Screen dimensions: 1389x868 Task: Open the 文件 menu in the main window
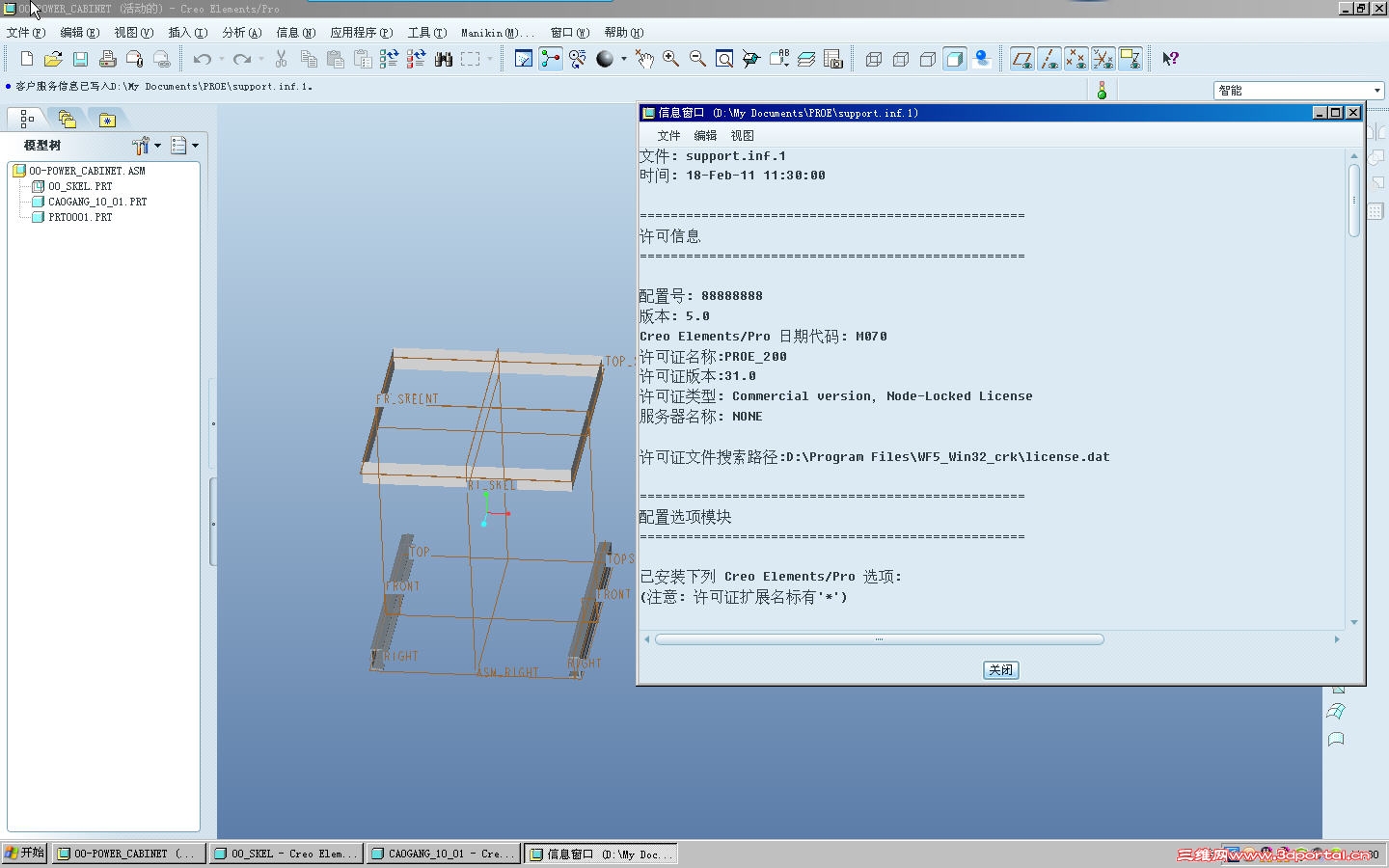26,33
